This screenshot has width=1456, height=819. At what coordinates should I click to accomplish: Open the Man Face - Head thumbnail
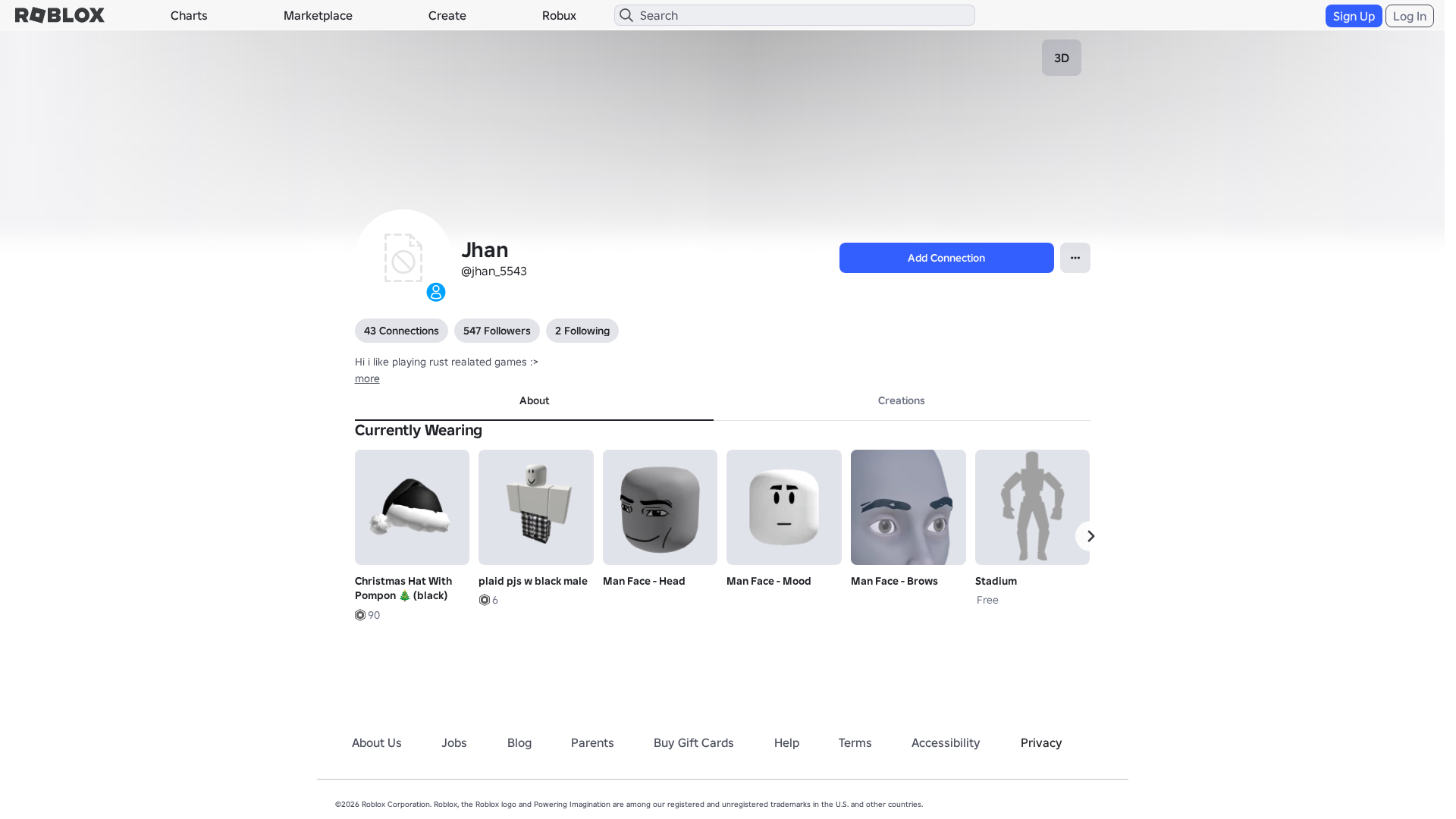point(660,507)
